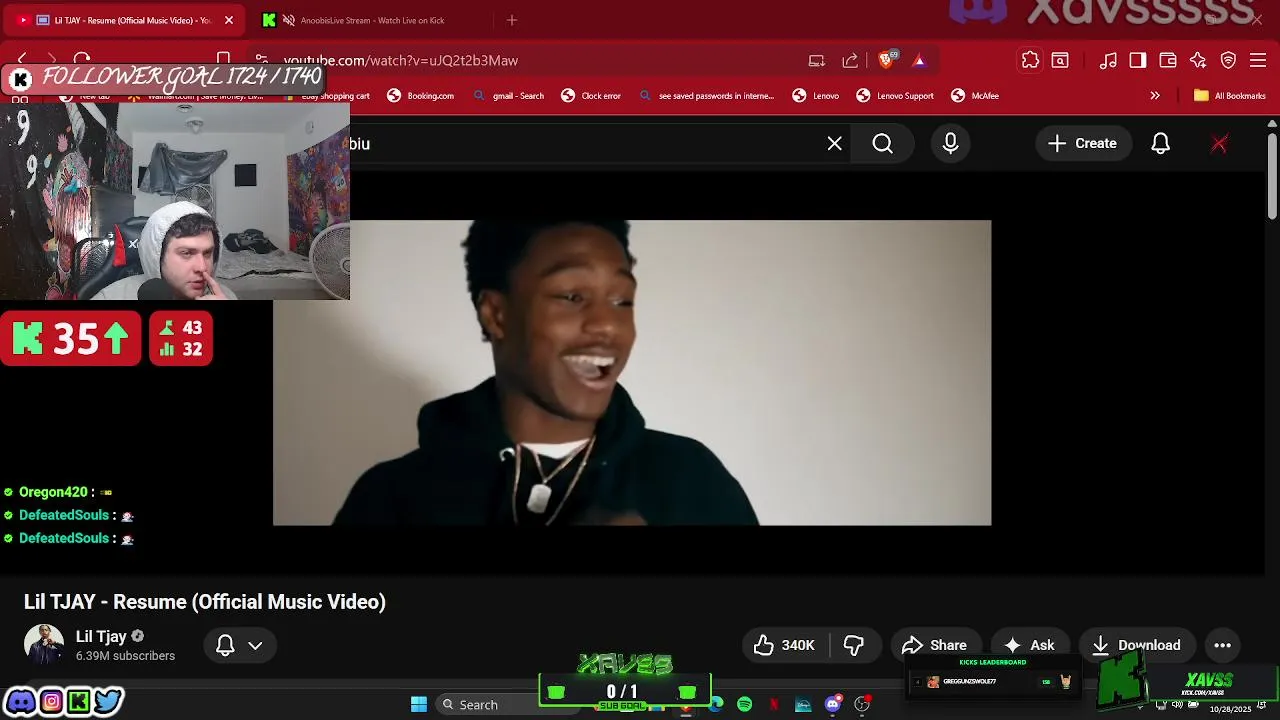Image resolution: width=1280 pixels, height=720 pixels.
Task: Close the Lil TJAY YouTube tab
Action: pos(228,20)
